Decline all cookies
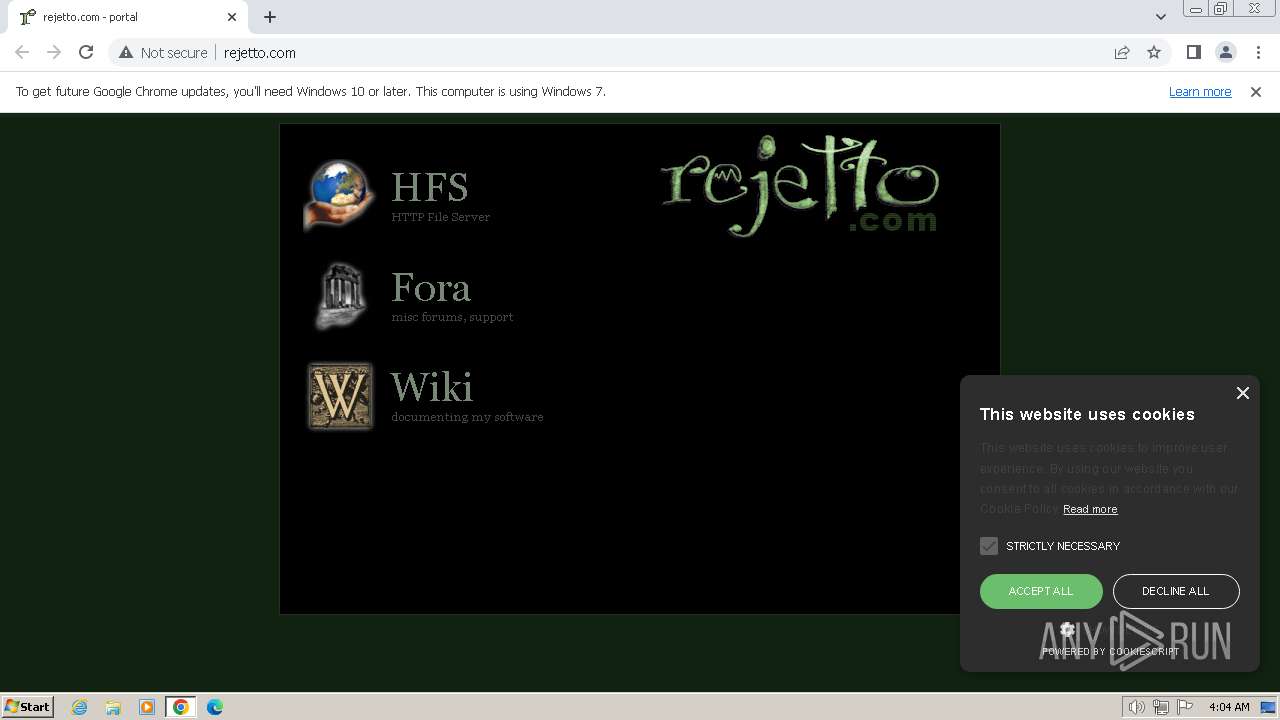Screen dimensions: 1280x720 pos(1176,591)
